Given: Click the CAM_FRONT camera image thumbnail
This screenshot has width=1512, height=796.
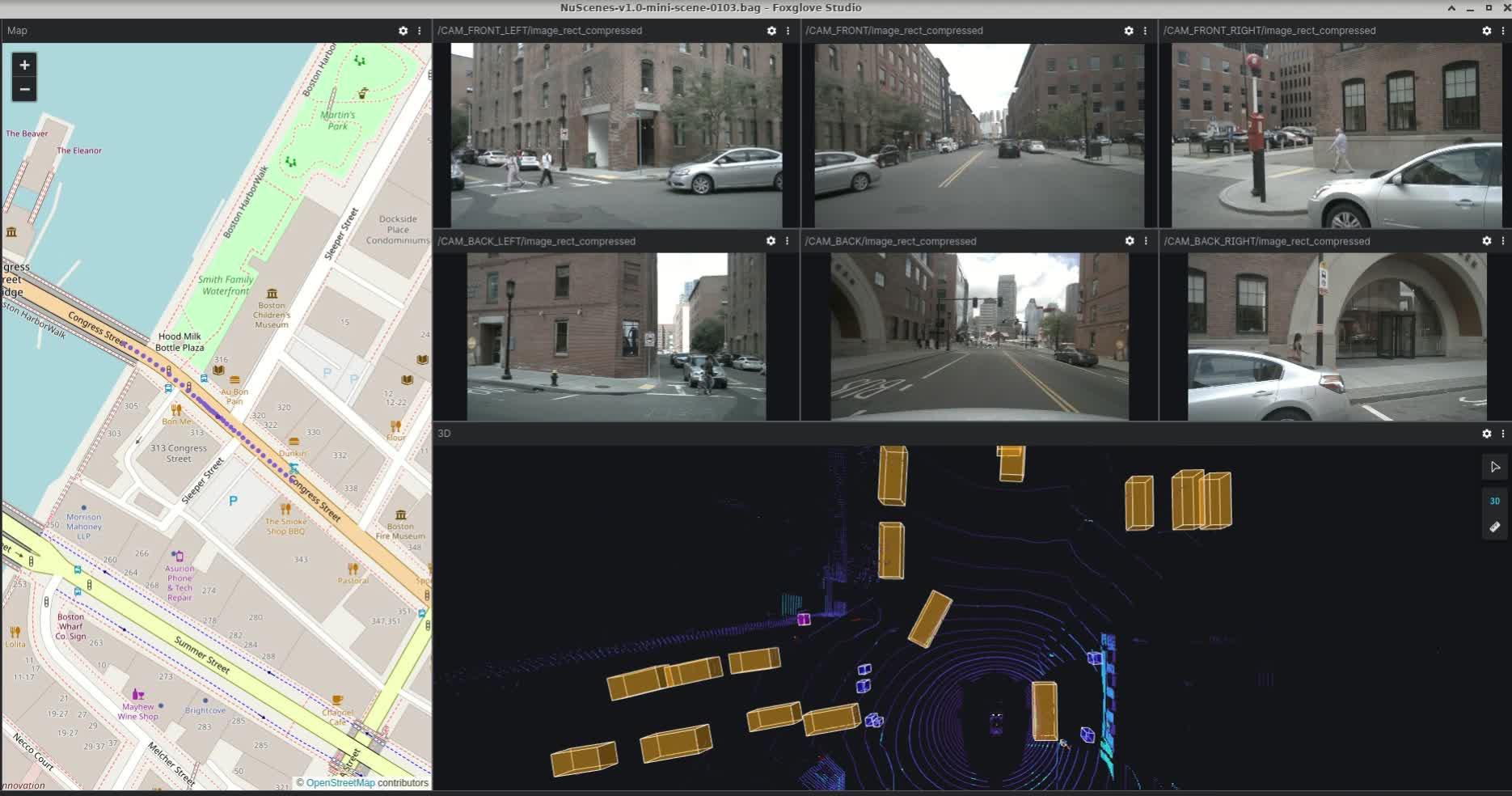Looking at the screenshot, I should pos(977,133).
